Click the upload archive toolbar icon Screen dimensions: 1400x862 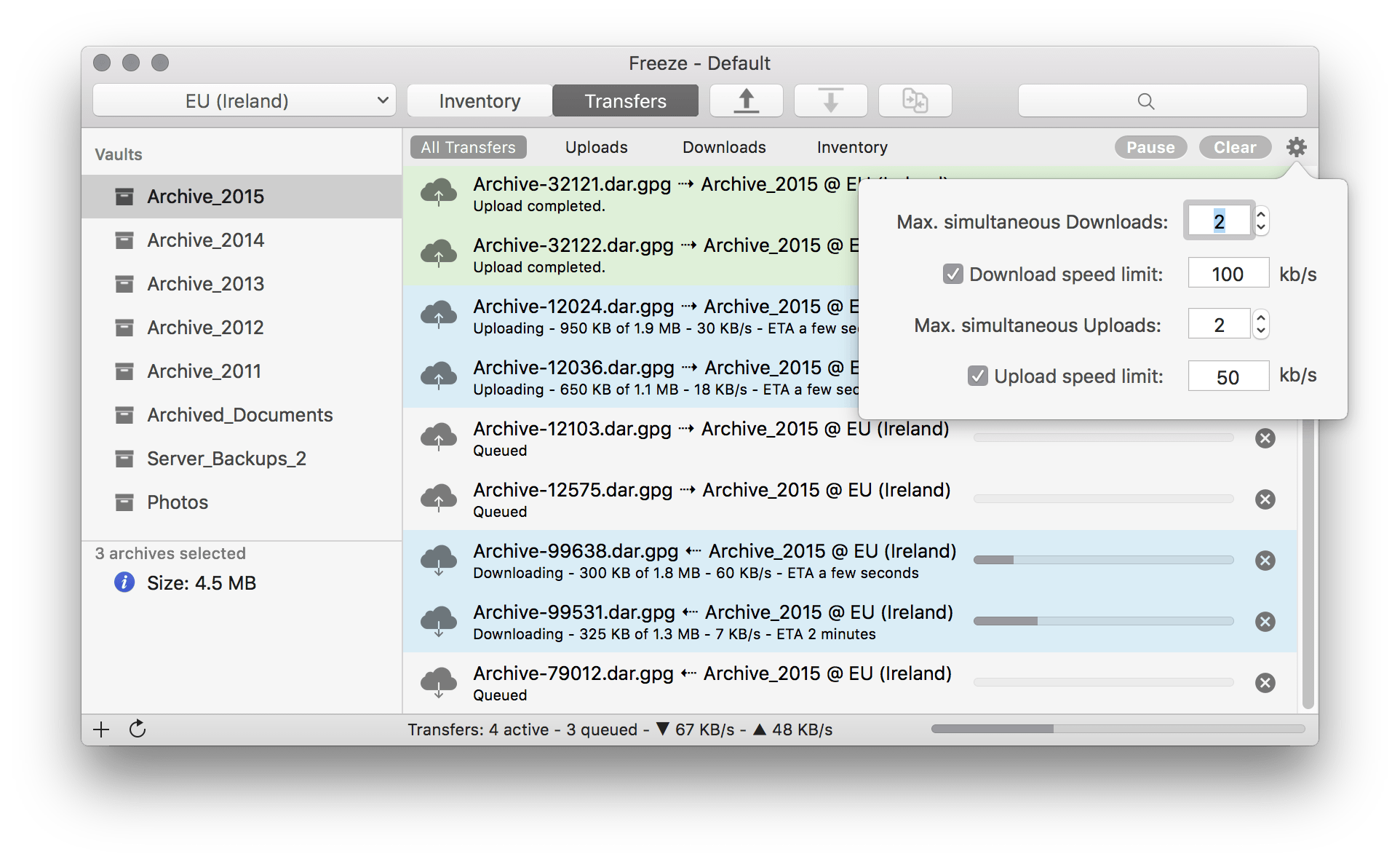click(746, 100)
